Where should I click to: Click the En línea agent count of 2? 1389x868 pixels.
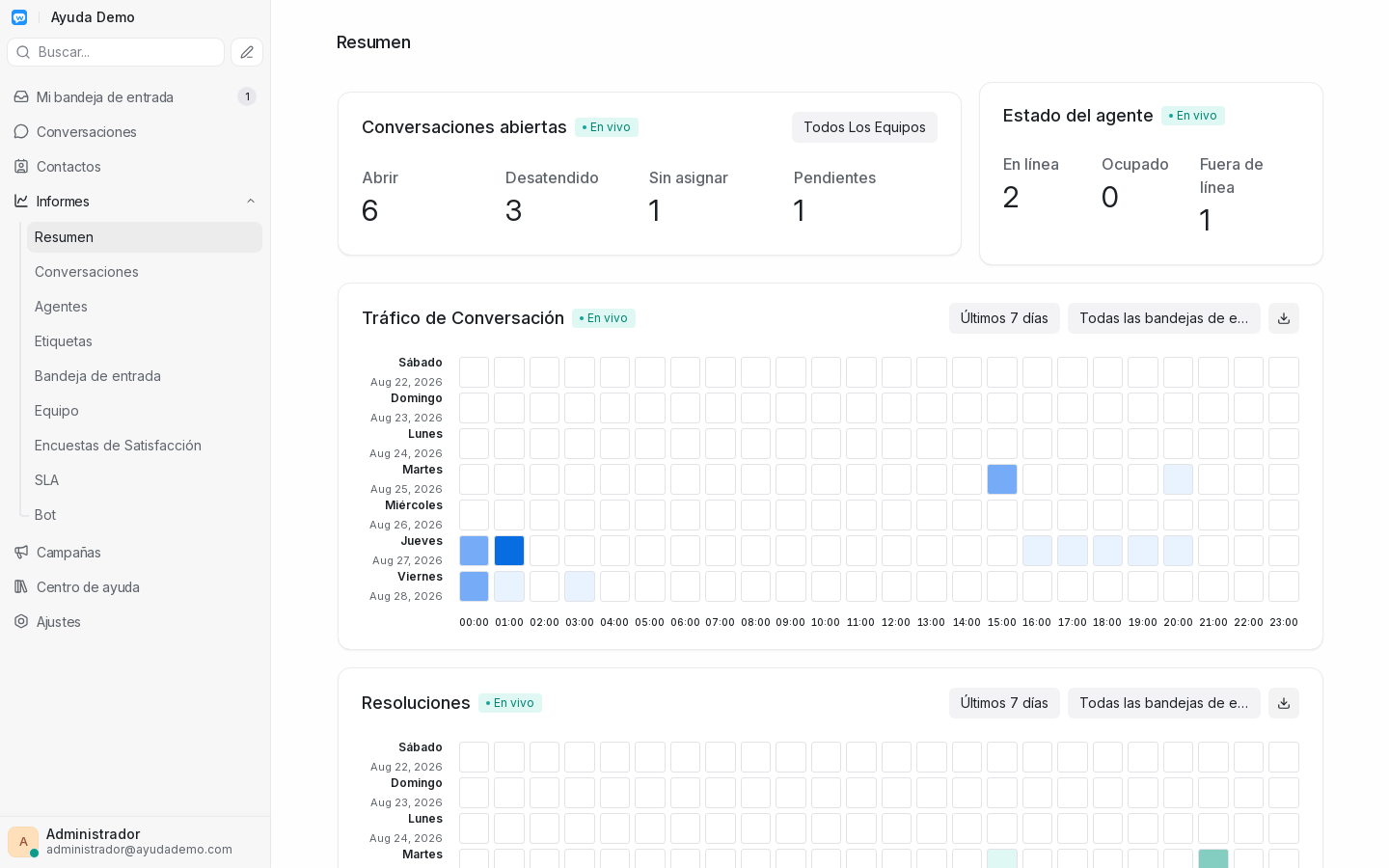pos(1011,197)
